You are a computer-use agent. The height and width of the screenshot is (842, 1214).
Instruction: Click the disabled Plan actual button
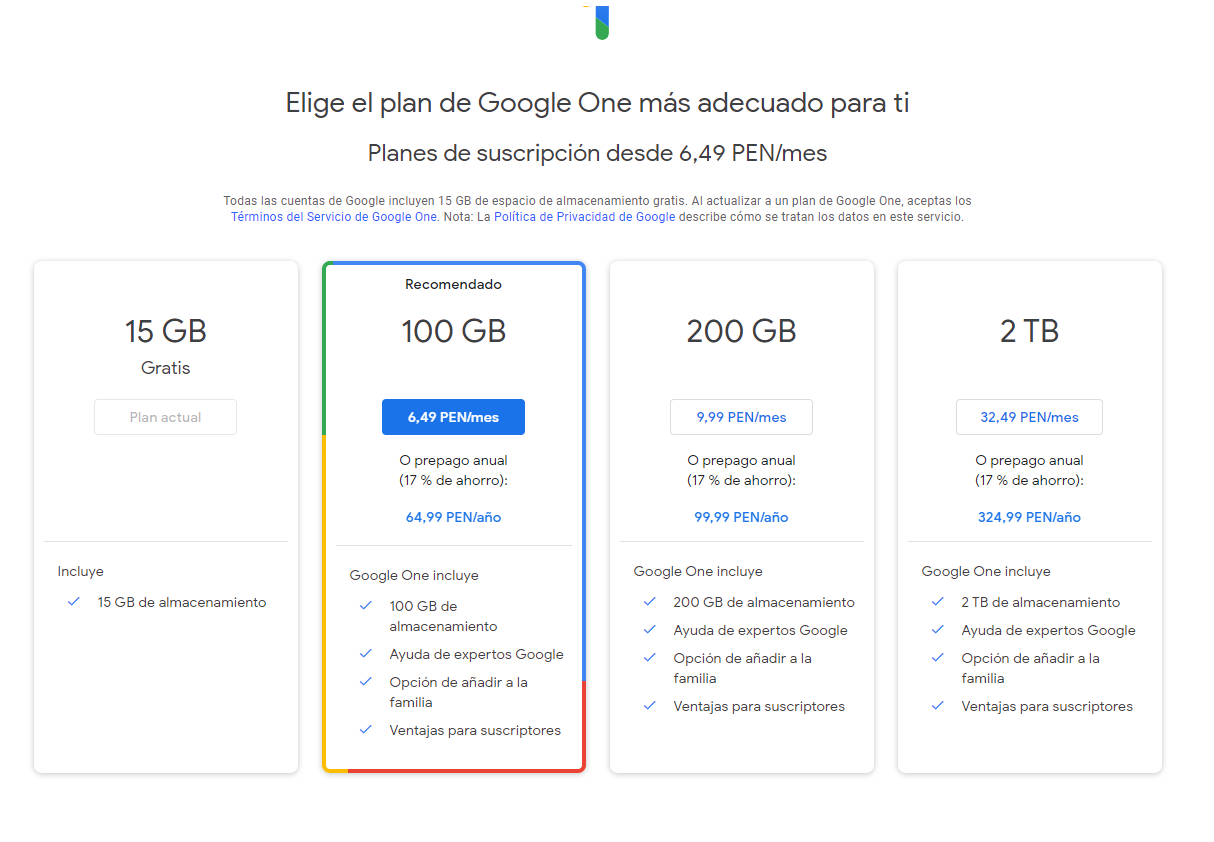pos(165,417)
